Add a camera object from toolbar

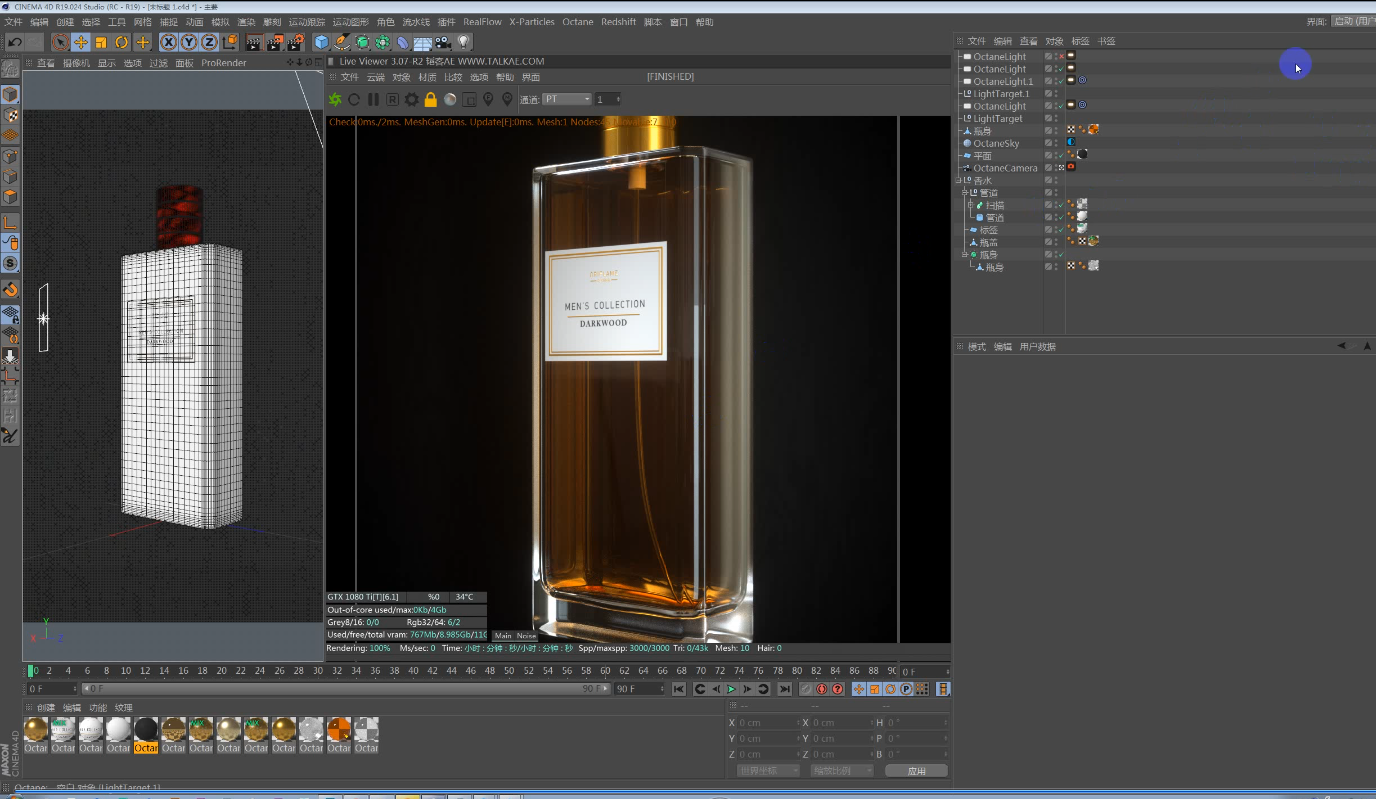443,42
